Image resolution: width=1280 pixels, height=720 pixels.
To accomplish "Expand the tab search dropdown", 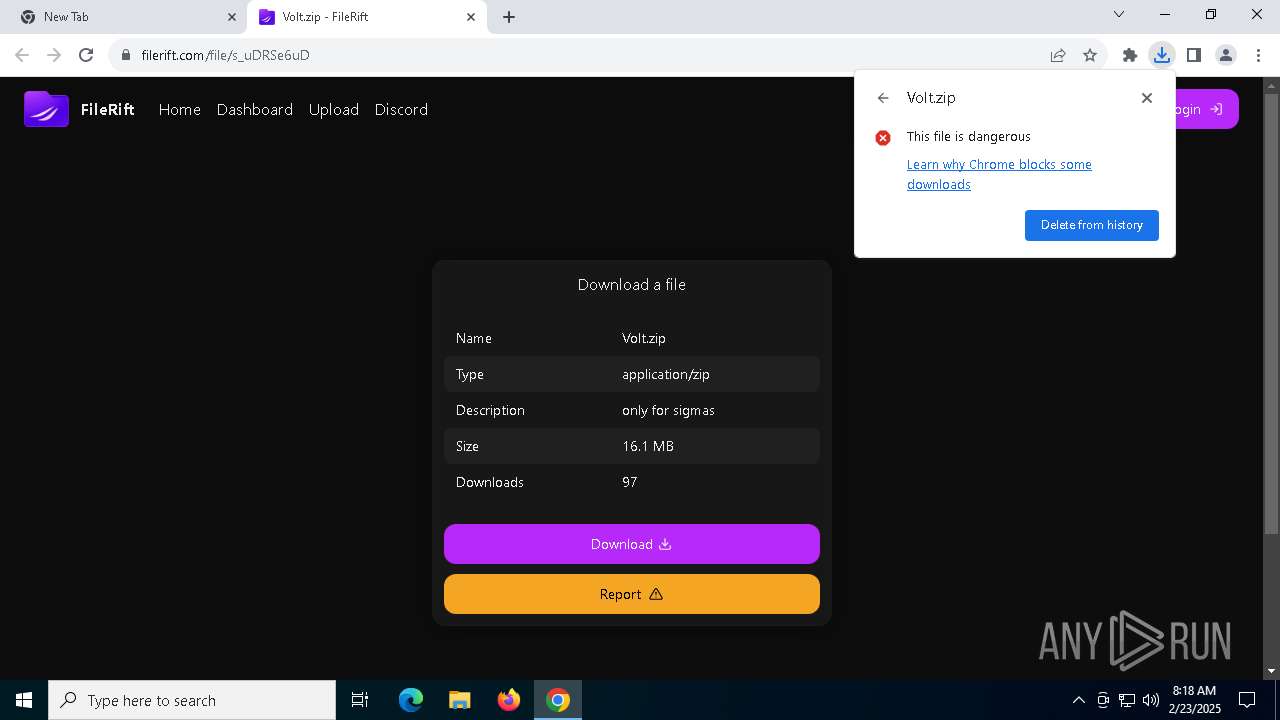I will click(1119, 14).
